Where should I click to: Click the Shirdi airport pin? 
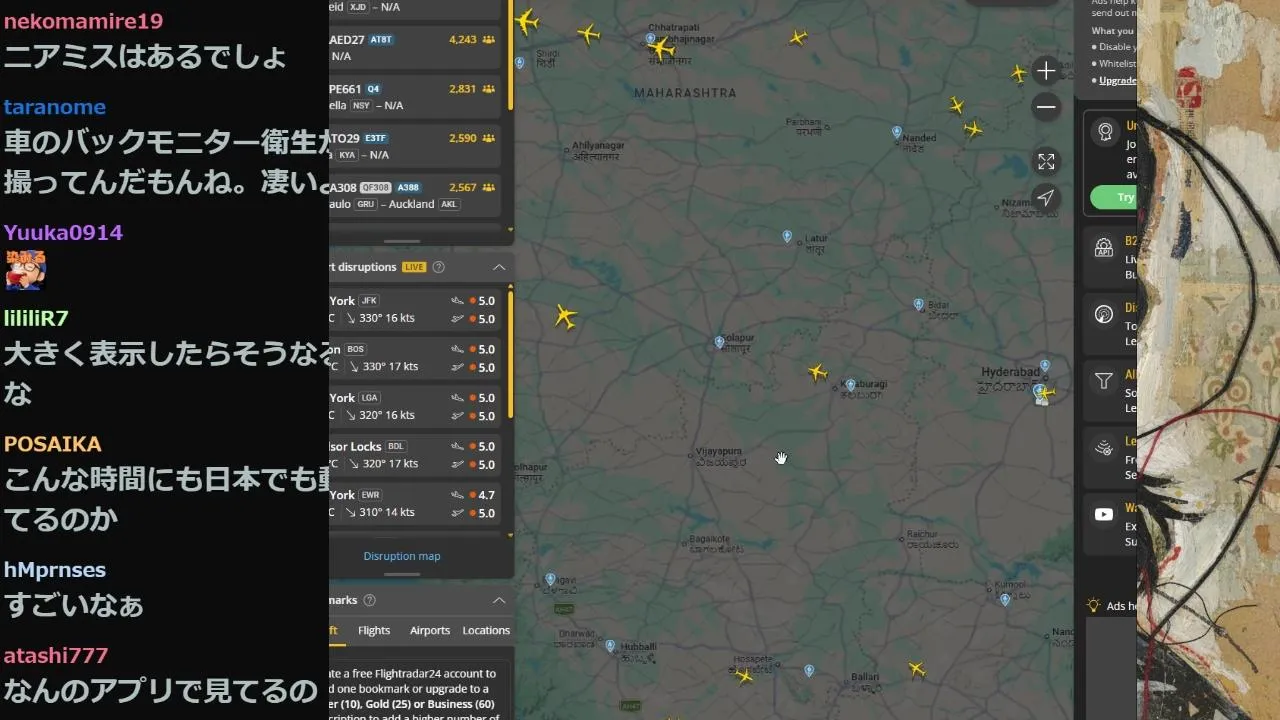click(x=519, y=62)
